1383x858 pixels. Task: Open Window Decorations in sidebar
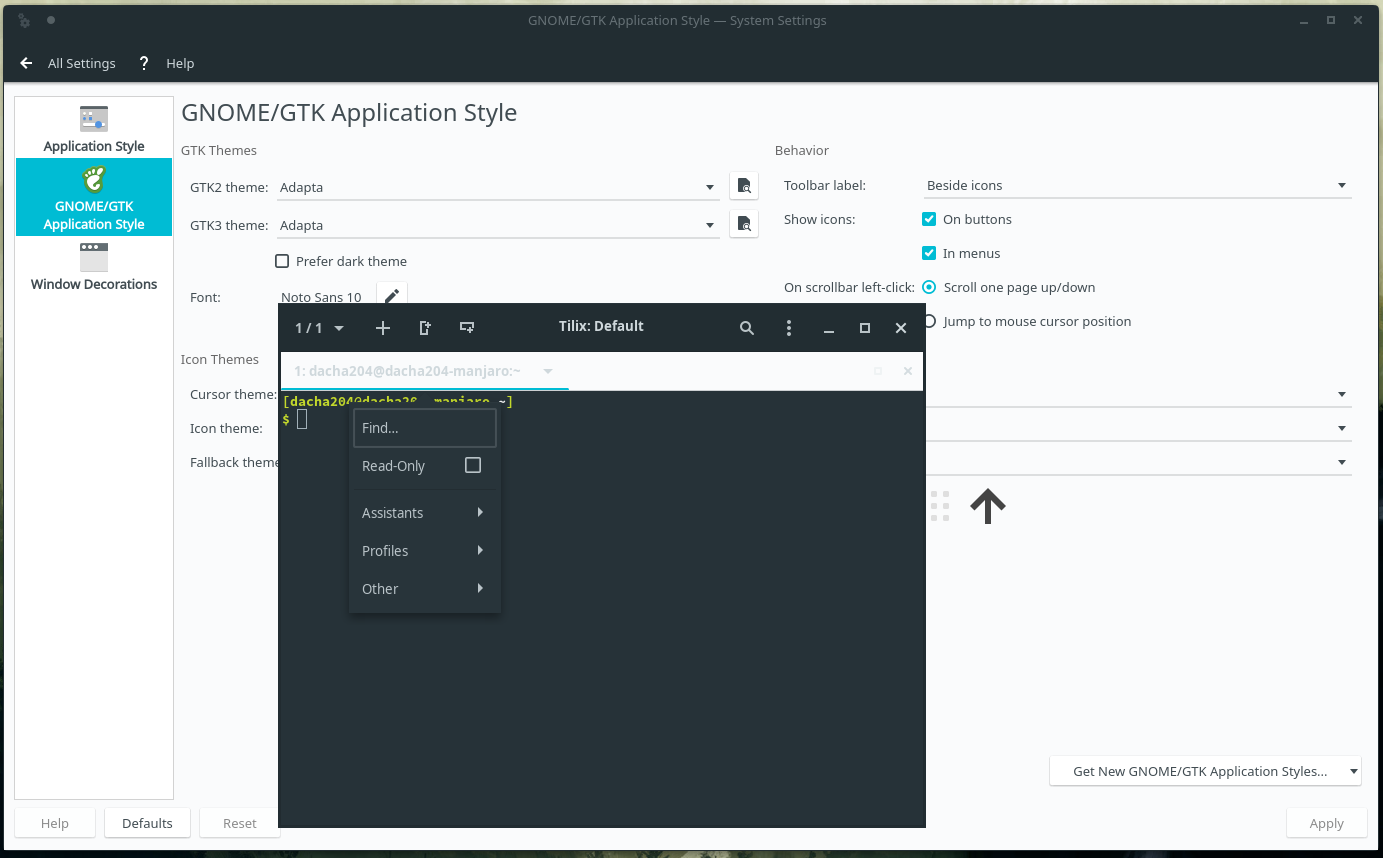pyautogui.click(x=94, y=268)
